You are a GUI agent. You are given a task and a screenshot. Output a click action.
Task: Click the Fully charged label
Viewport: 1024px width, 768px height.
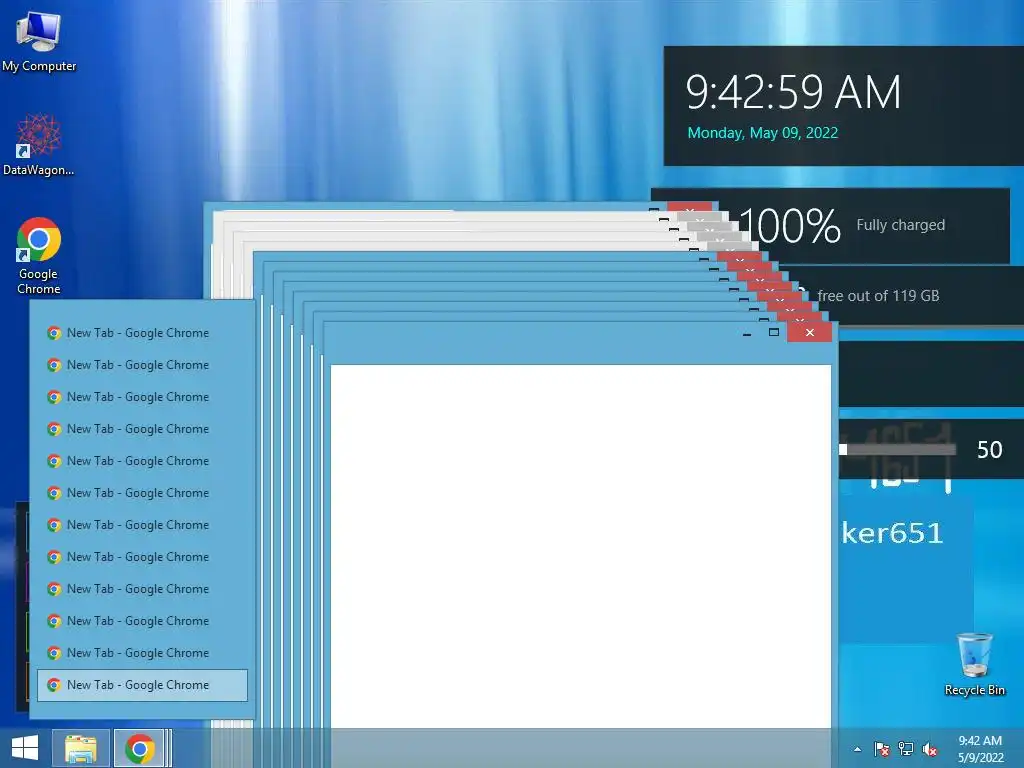[901, 225]
